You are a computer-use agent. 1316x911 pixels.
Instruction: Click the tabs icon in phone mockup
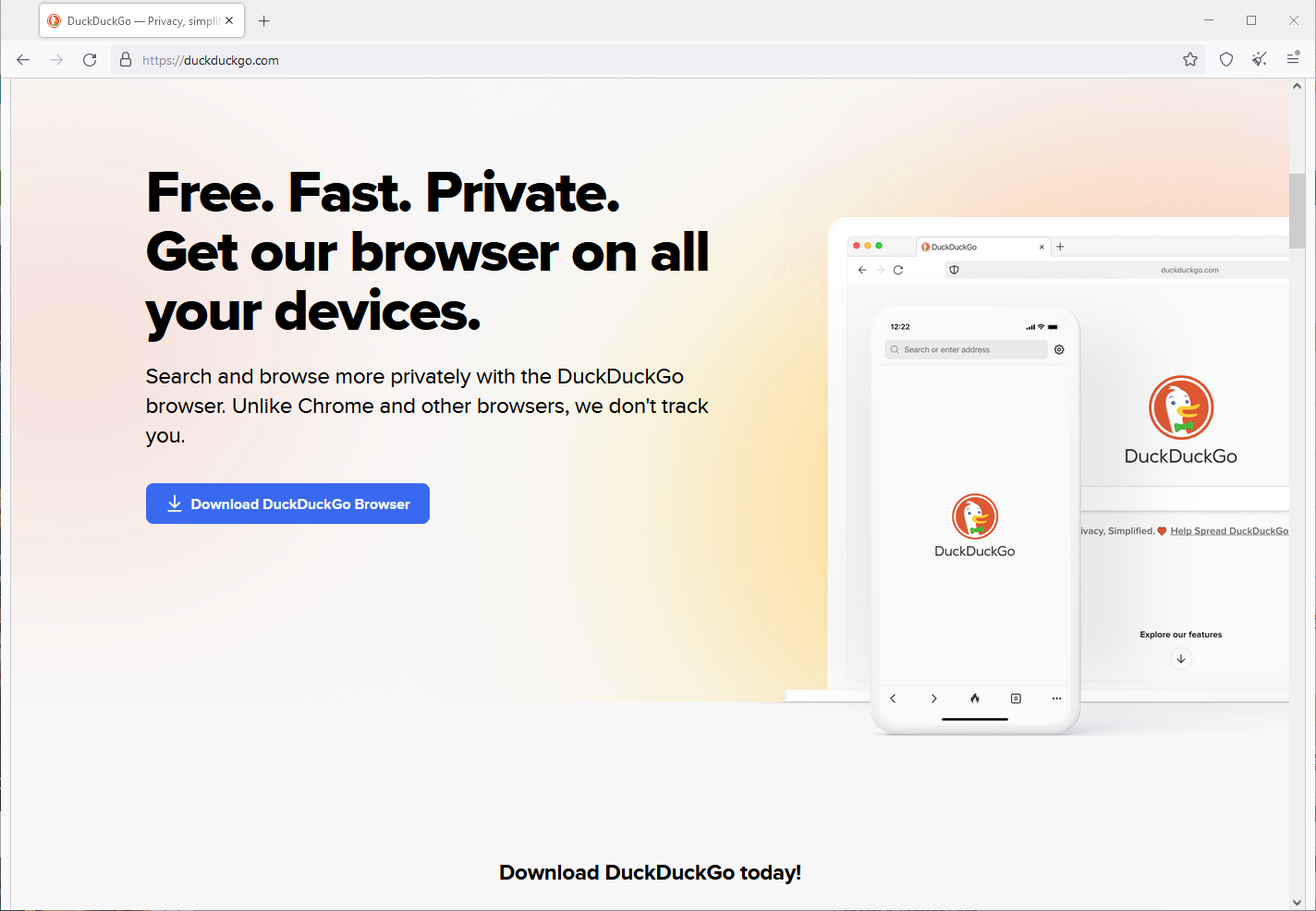point(1016,698)
